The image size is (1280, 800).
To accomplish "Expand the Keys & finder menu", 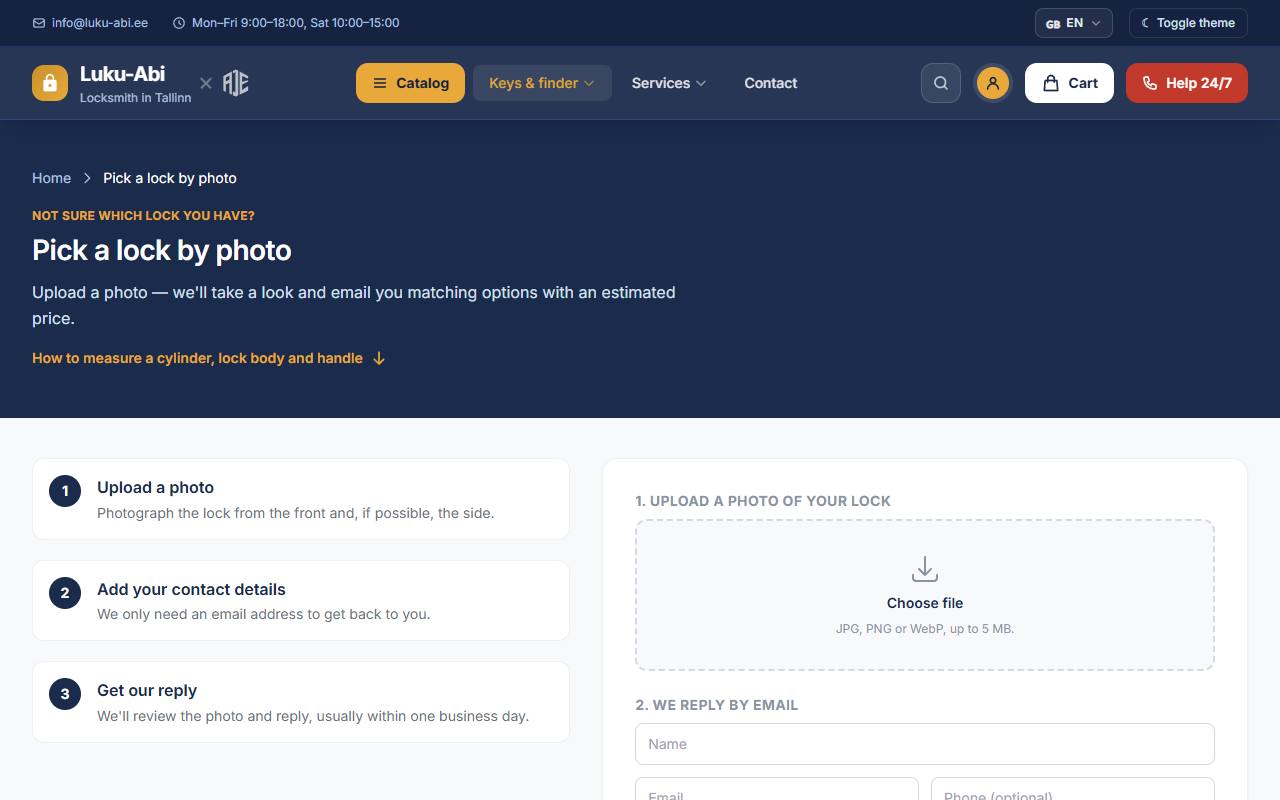I will click(542, 83).
